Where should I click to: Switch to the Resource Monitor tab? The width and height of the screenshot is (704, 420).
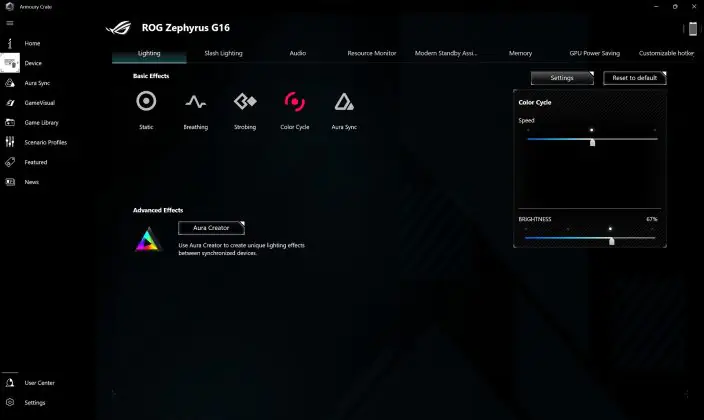pos(372,53)
